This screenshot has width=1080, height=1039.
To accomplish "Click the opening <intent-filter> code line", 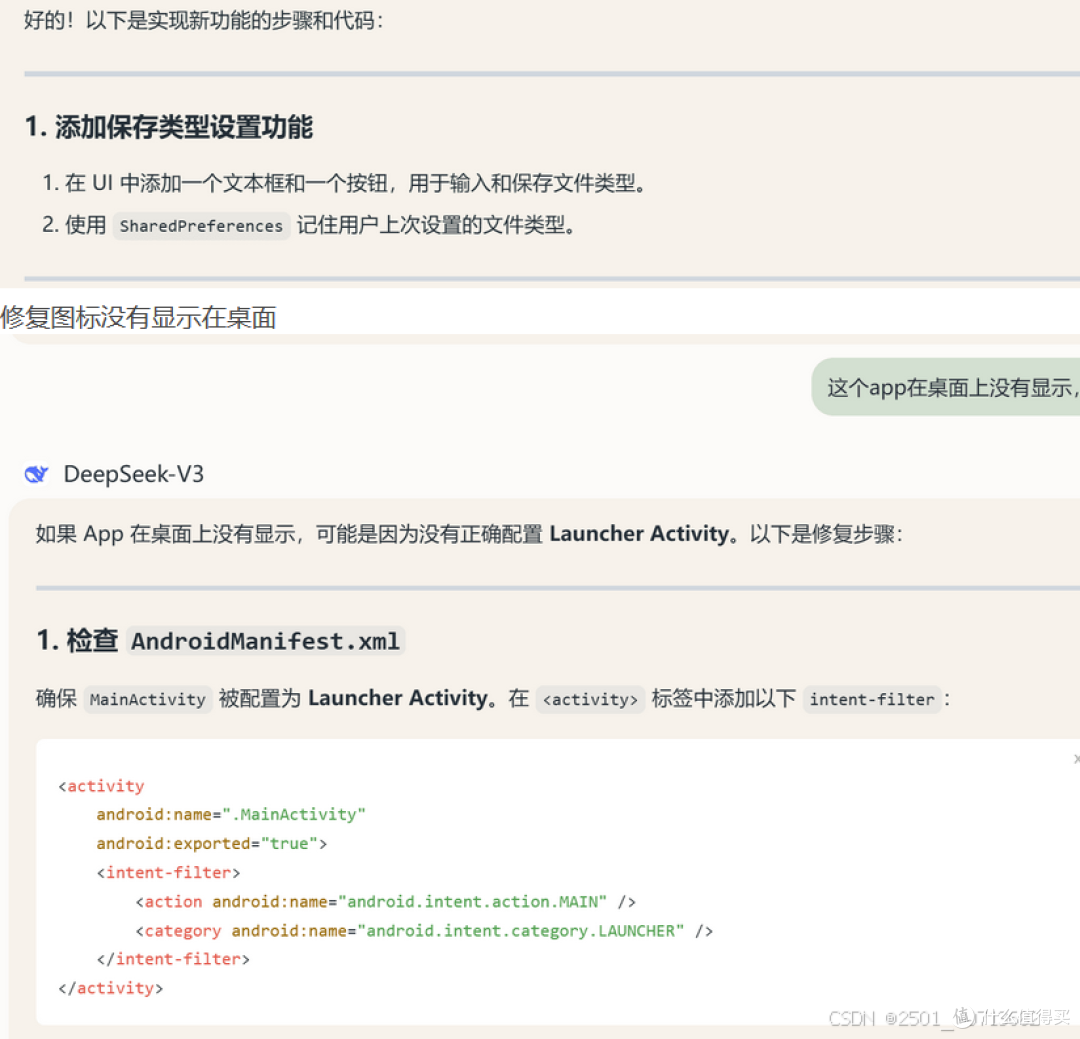I will [169, 872].
